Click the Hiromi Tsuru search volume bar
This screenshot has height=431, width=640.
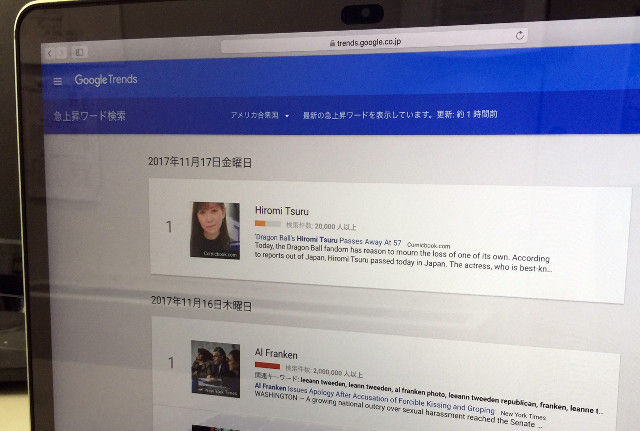[268, 224]
